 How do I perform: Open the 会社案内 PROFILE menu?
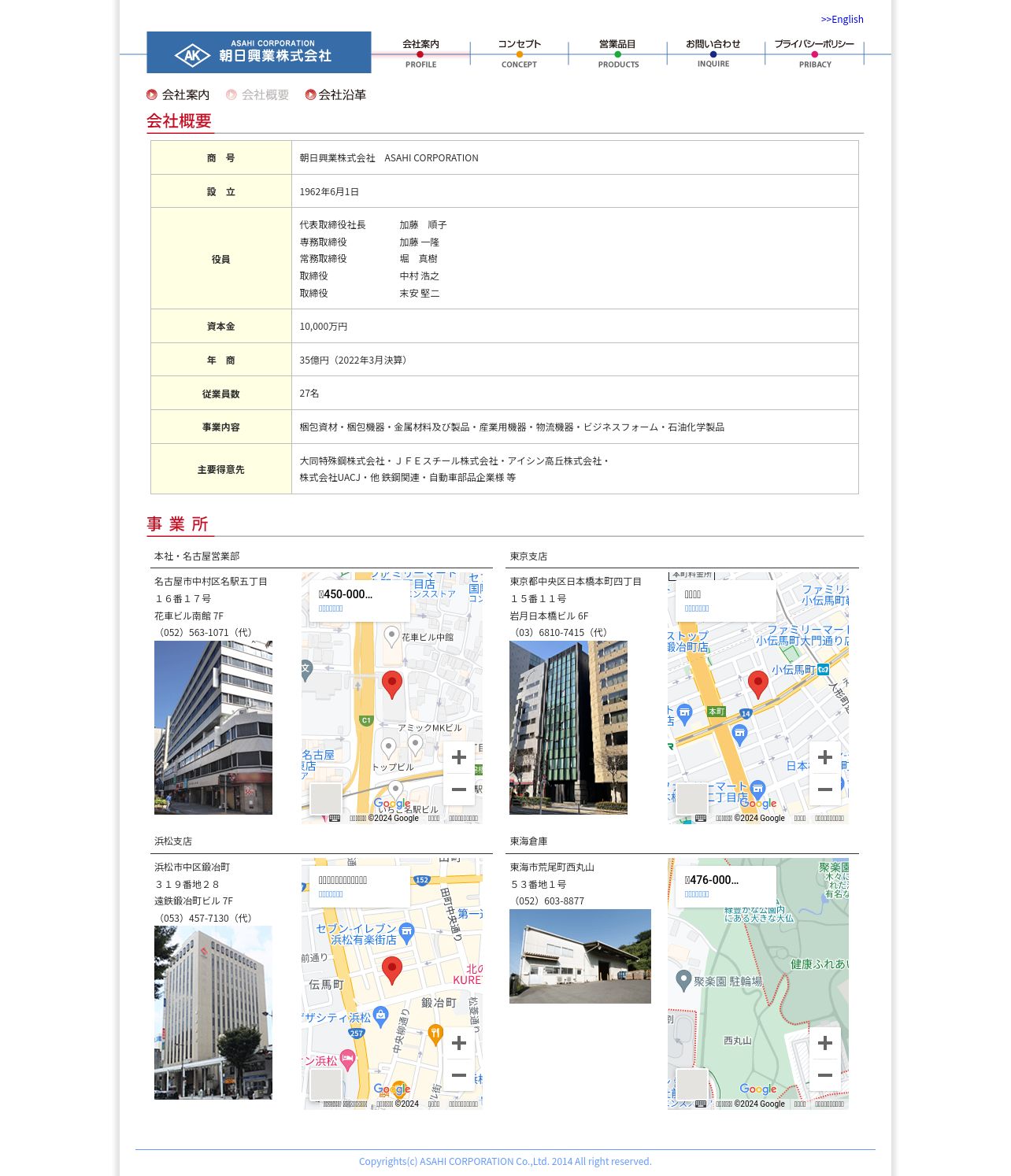click(x=420, y=54)
